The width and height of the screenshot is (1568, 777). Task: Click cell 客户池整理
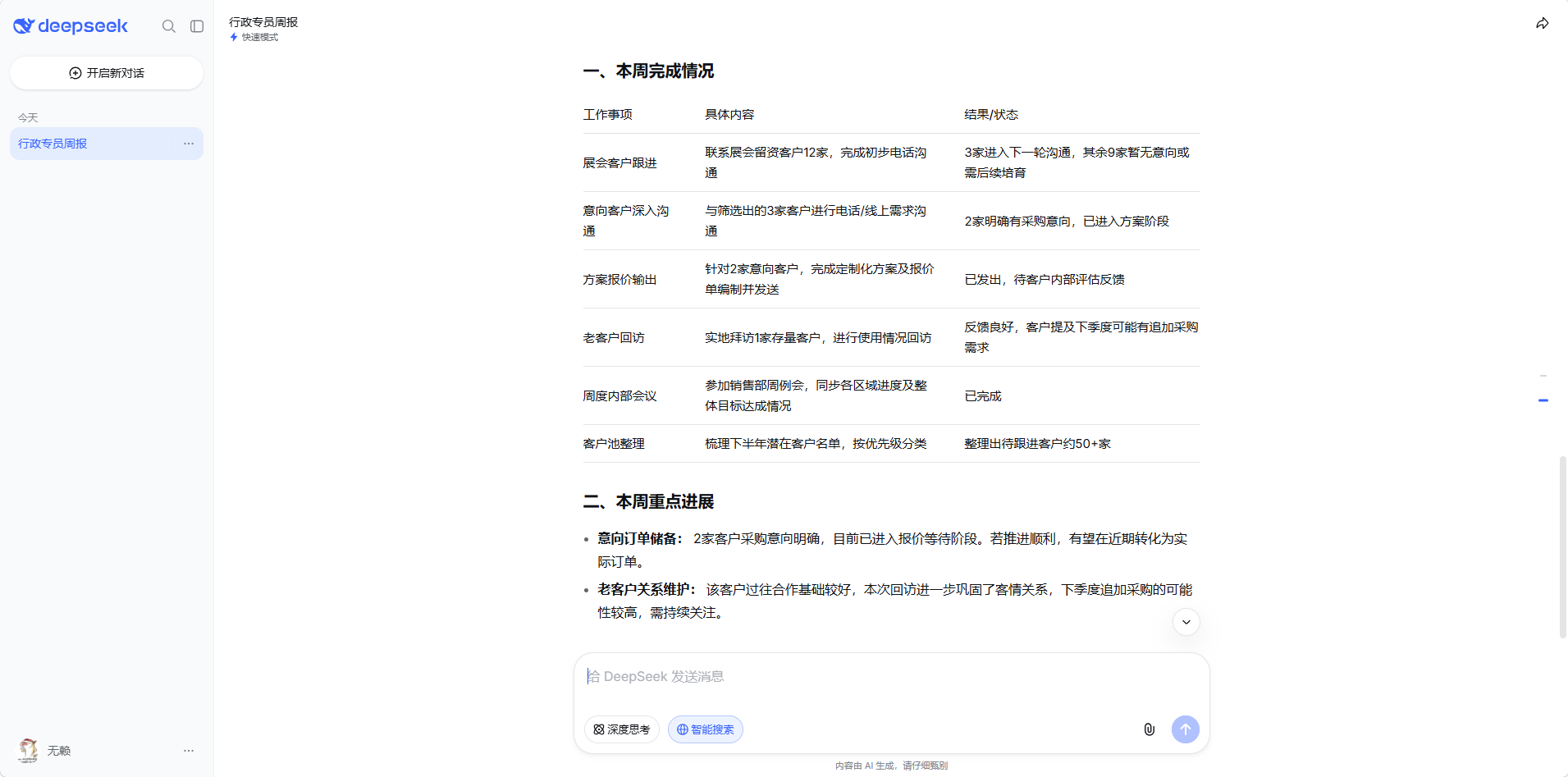click(614, 444)
